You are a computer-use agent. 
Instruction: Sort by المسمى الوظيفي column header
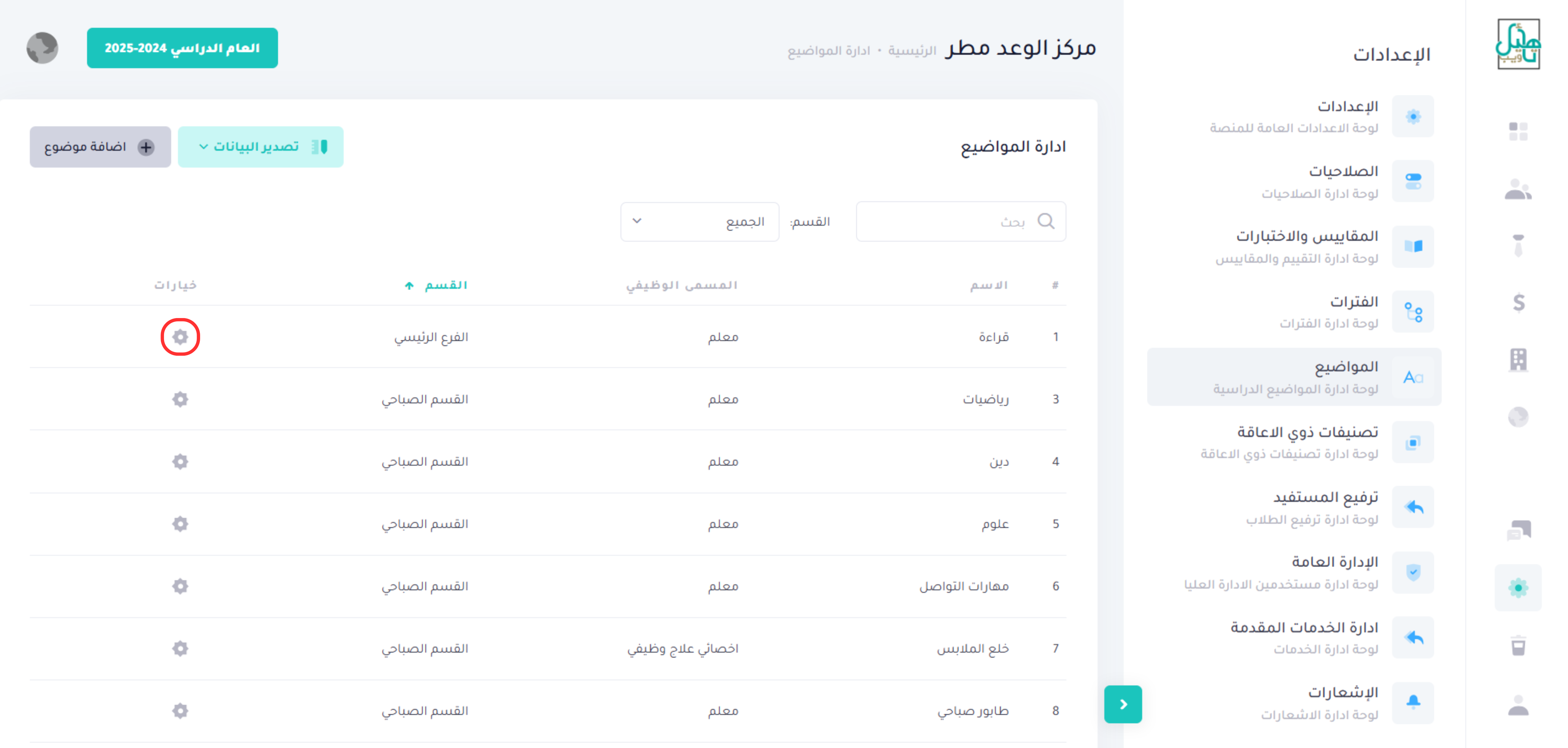[x=682, y=285]
